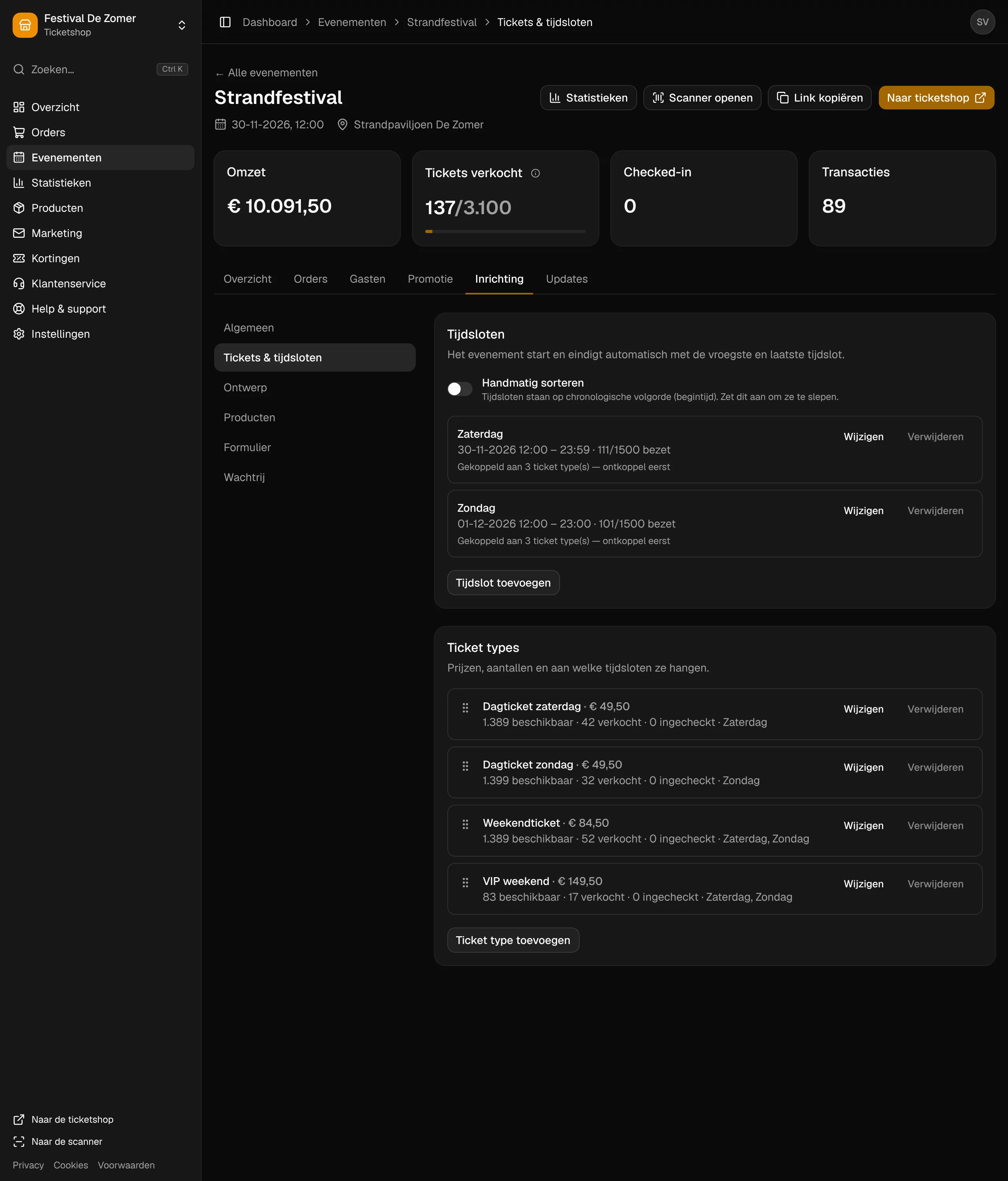This screenshot has height=1181, width=1008.
Task: Click the Statistieken button in the header
Action: [x=588, y=98]
